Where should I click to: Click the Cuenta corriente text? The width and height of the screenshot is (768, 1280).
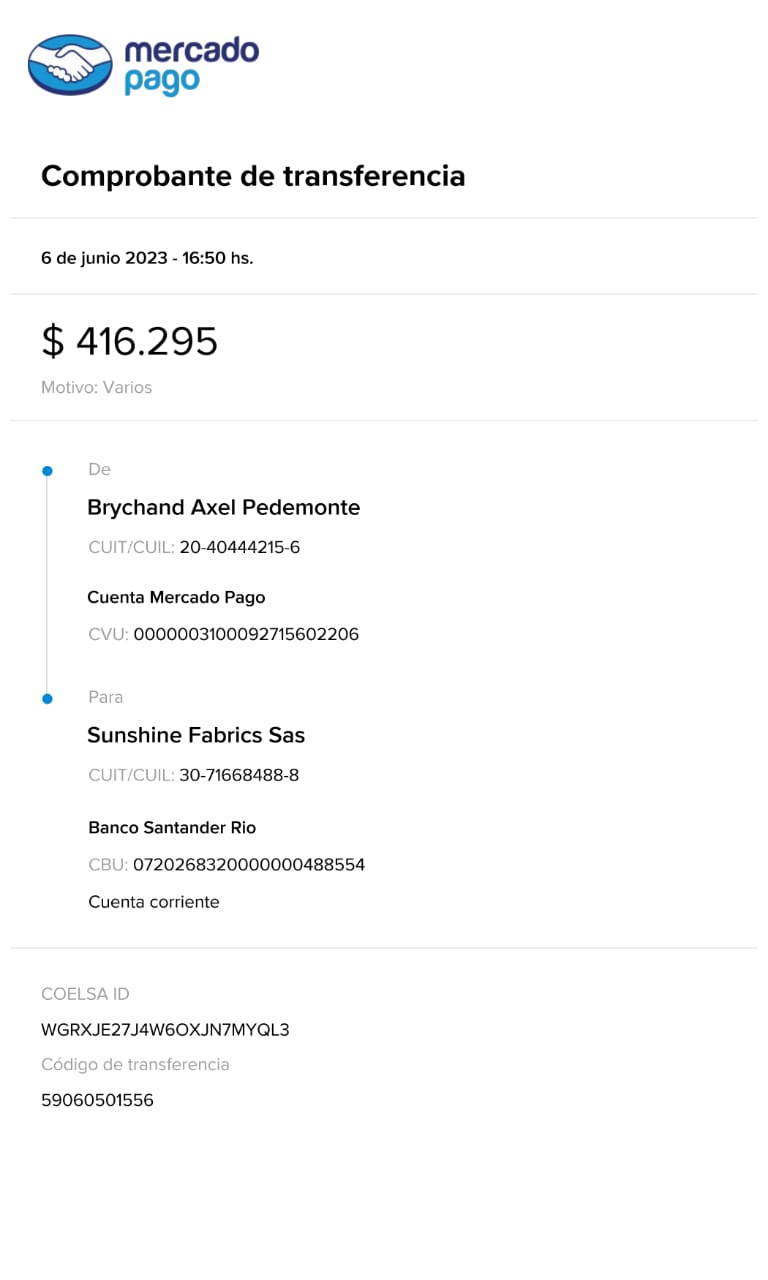point(153,902)
